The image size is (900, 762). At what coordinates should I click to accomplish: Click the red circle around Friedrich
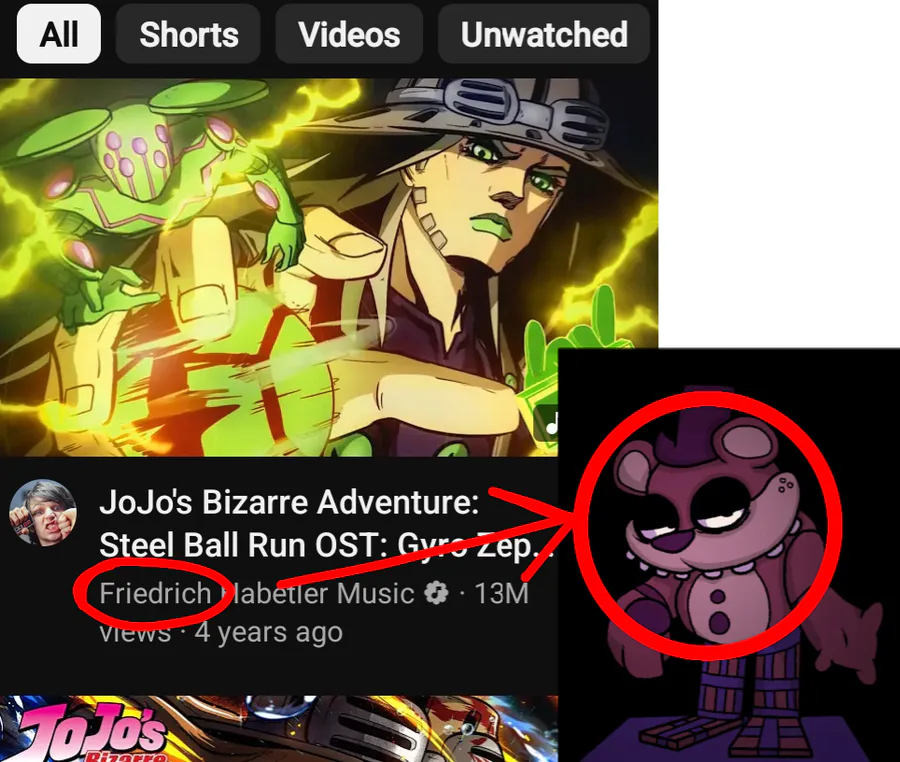(153, 593)
